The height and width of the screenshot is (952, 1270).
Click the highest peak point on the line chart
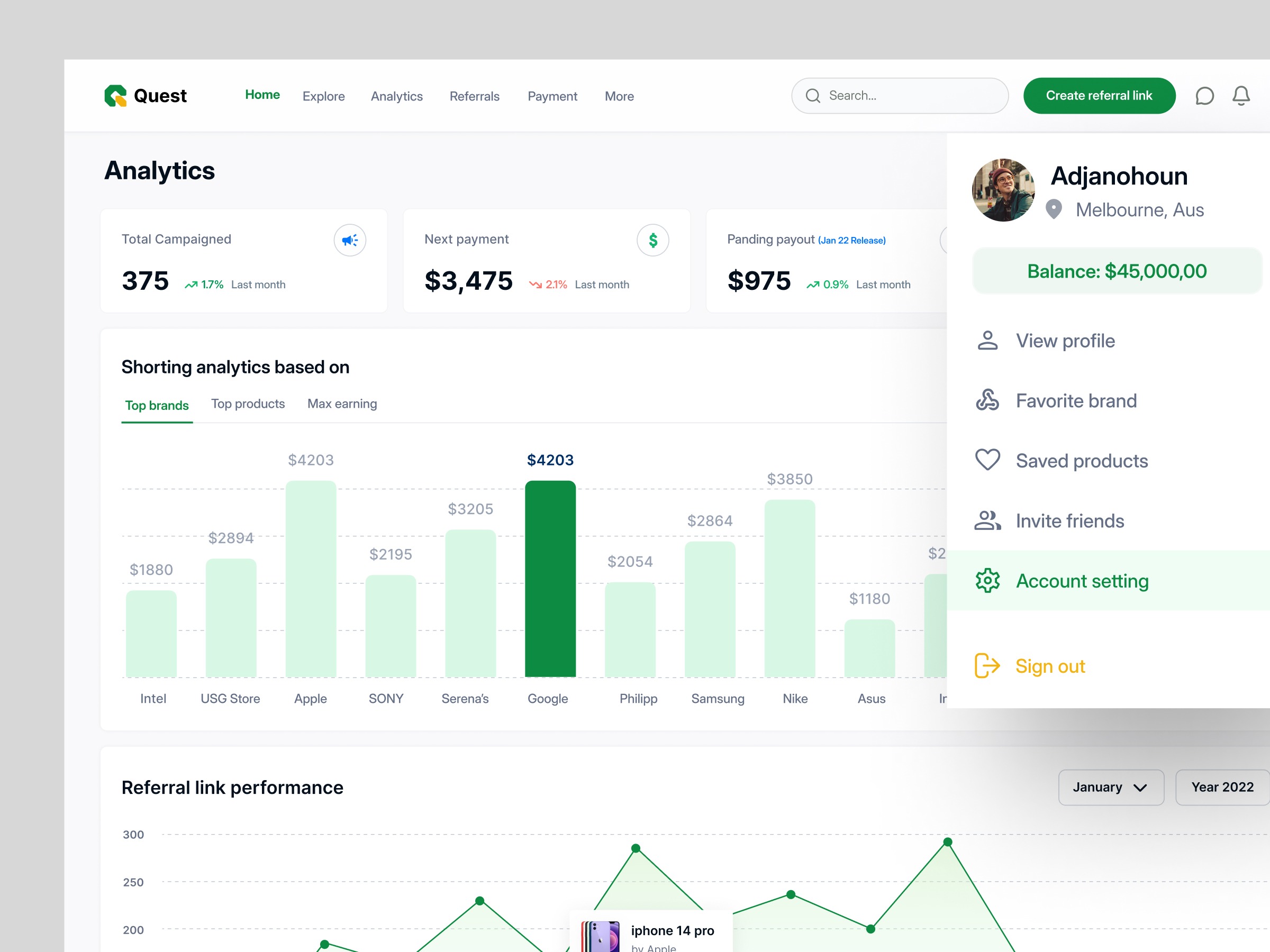pyautogui.click(x=948, y=842)
